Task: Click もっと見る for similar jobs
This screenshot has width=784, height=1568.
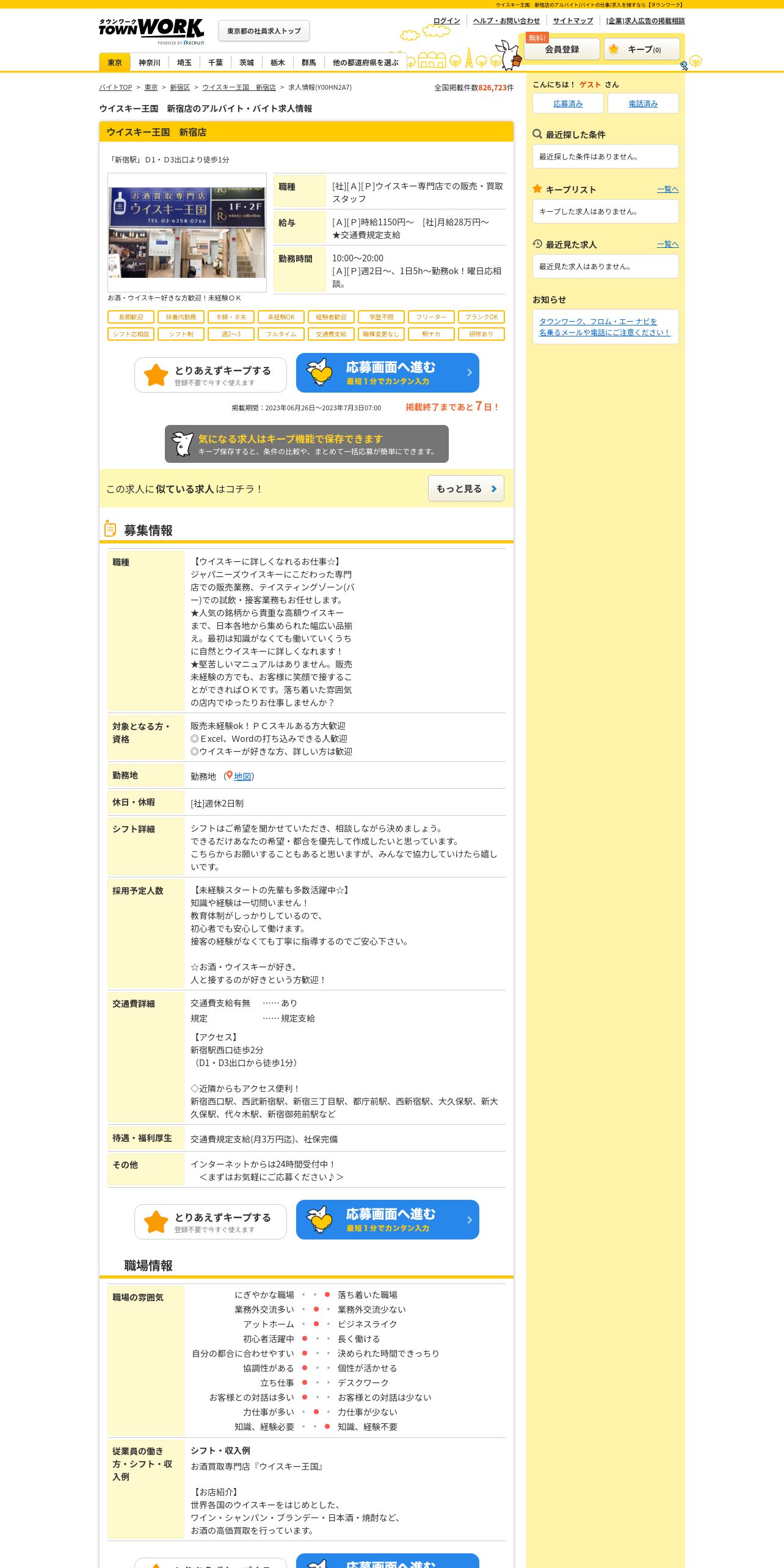Action: [x=466, y=488]
